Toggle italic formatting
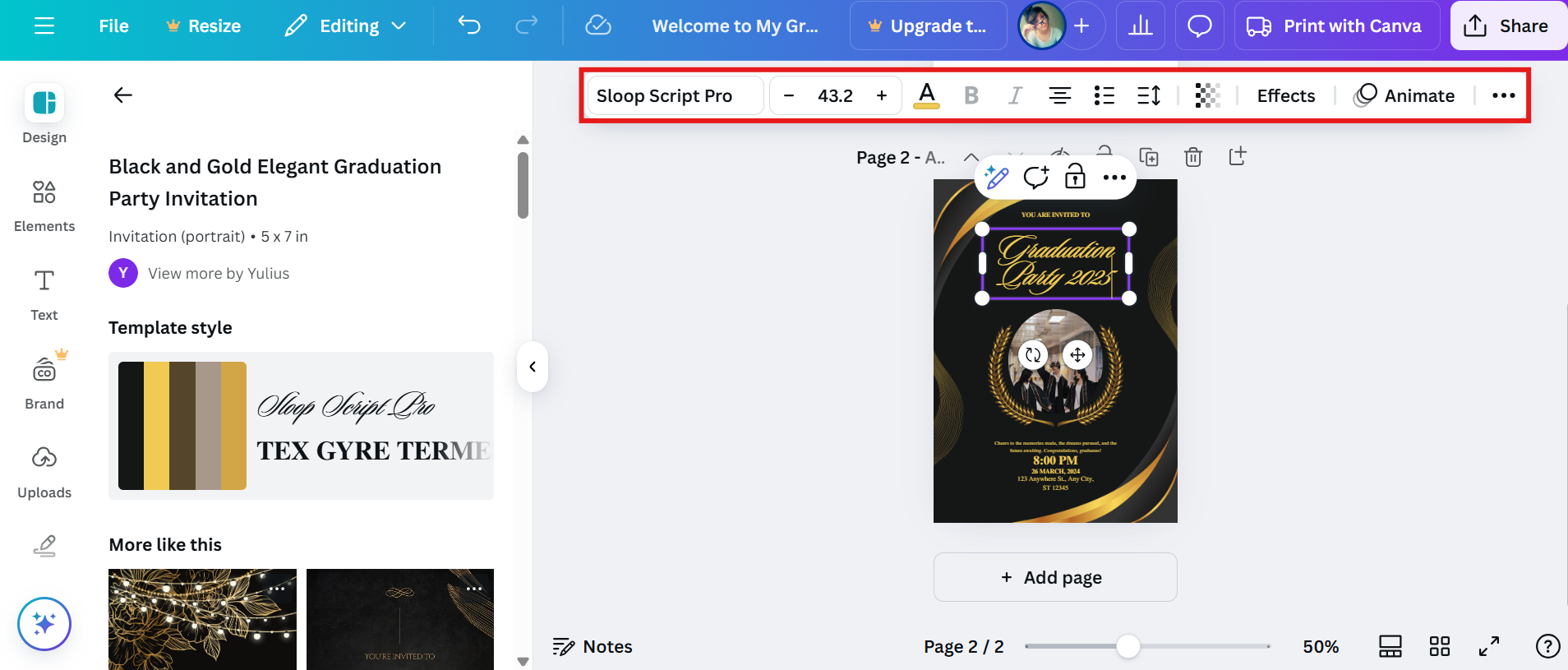This screenshot has height=670, width=1568. click(1016, 95)
